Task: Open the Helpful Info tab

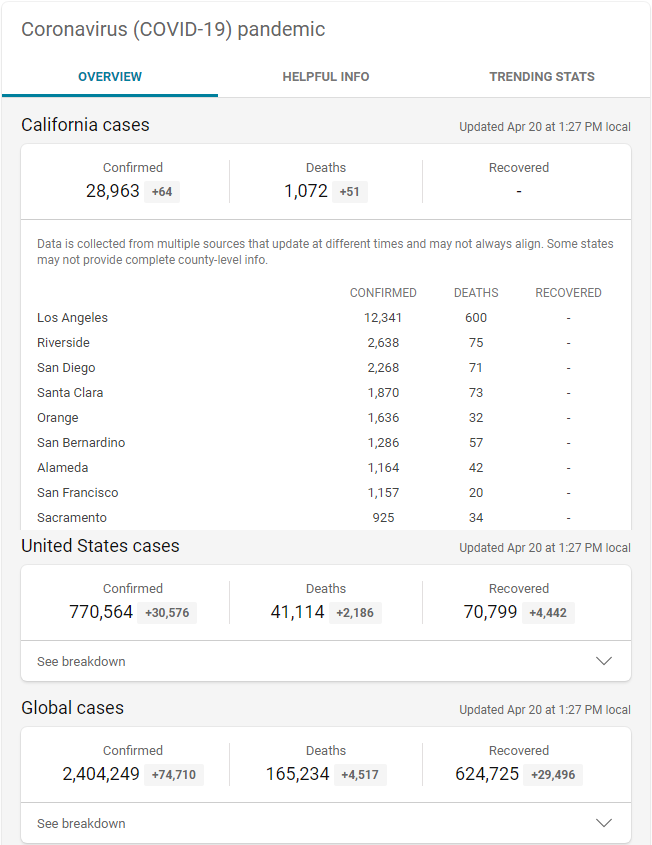Action: click(326, 77)
